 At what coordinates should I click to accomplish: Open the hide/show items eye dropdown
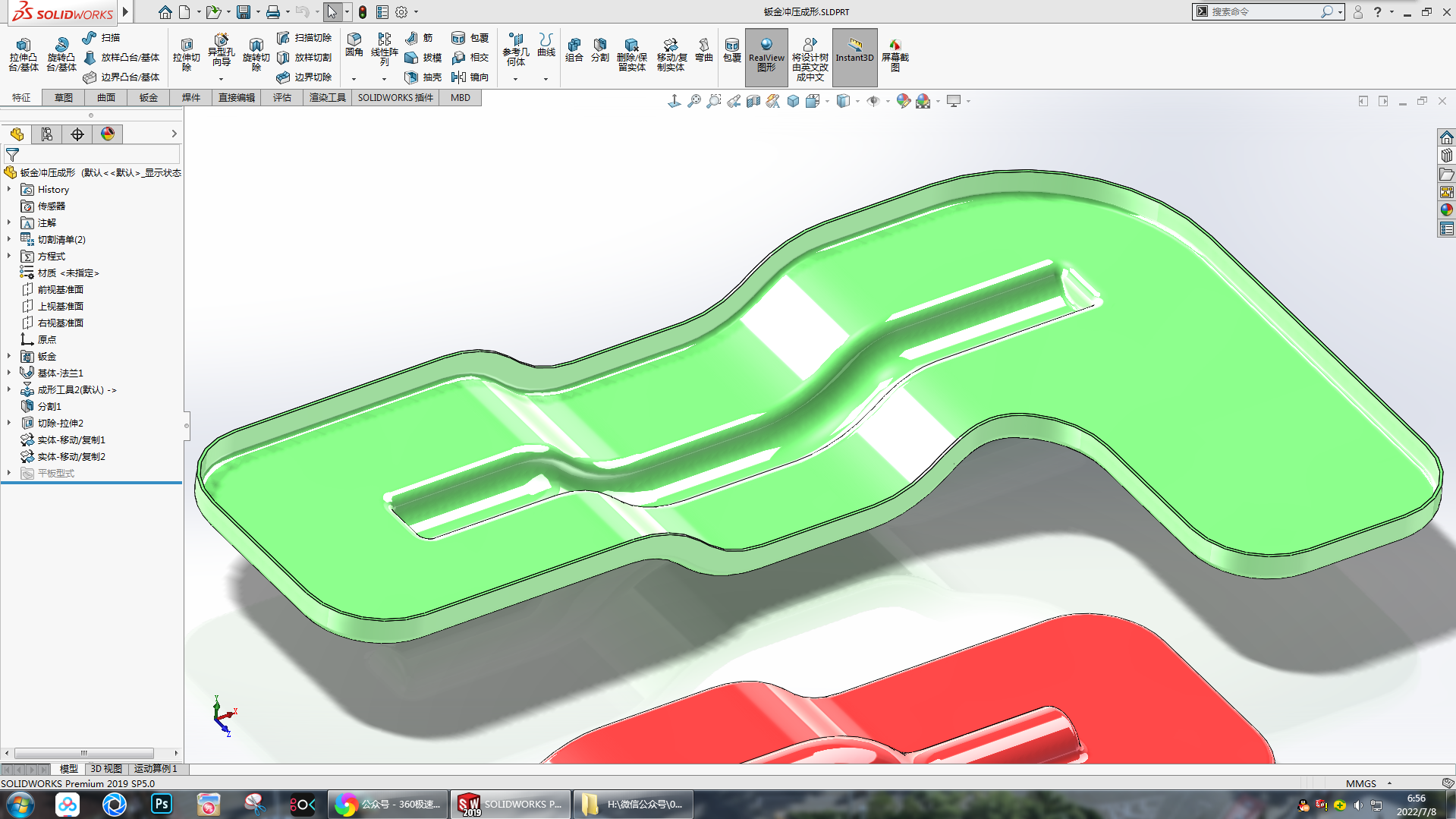pos(888,101)
